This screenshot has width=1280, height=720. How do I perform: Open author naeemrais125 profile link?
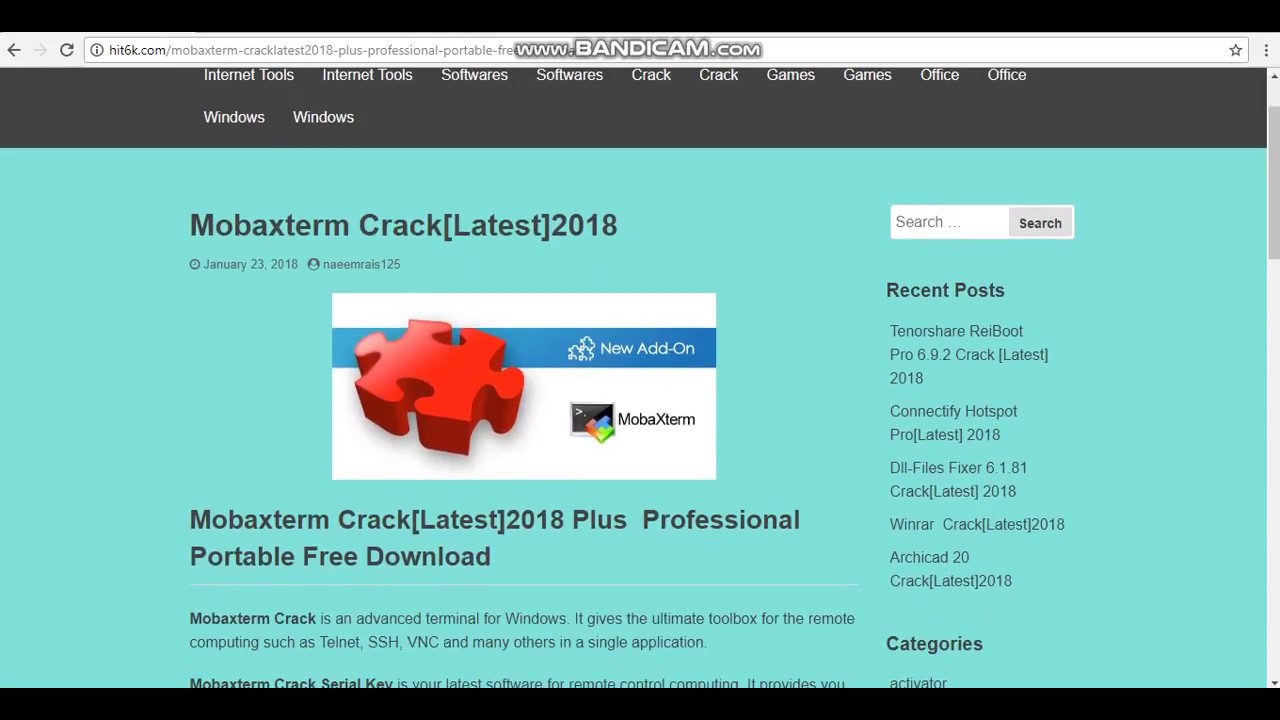(361, 265)
